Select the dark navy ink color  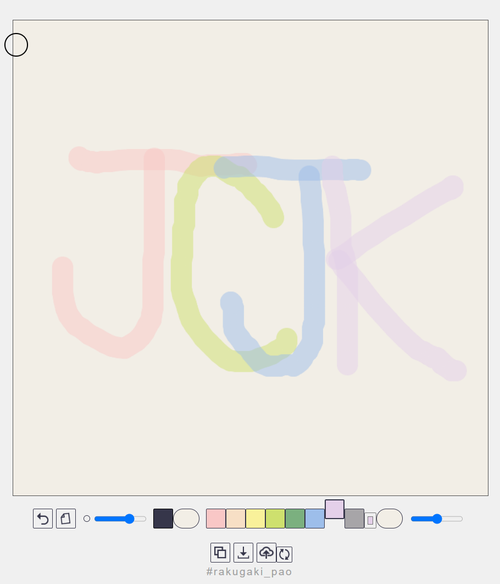163,518
